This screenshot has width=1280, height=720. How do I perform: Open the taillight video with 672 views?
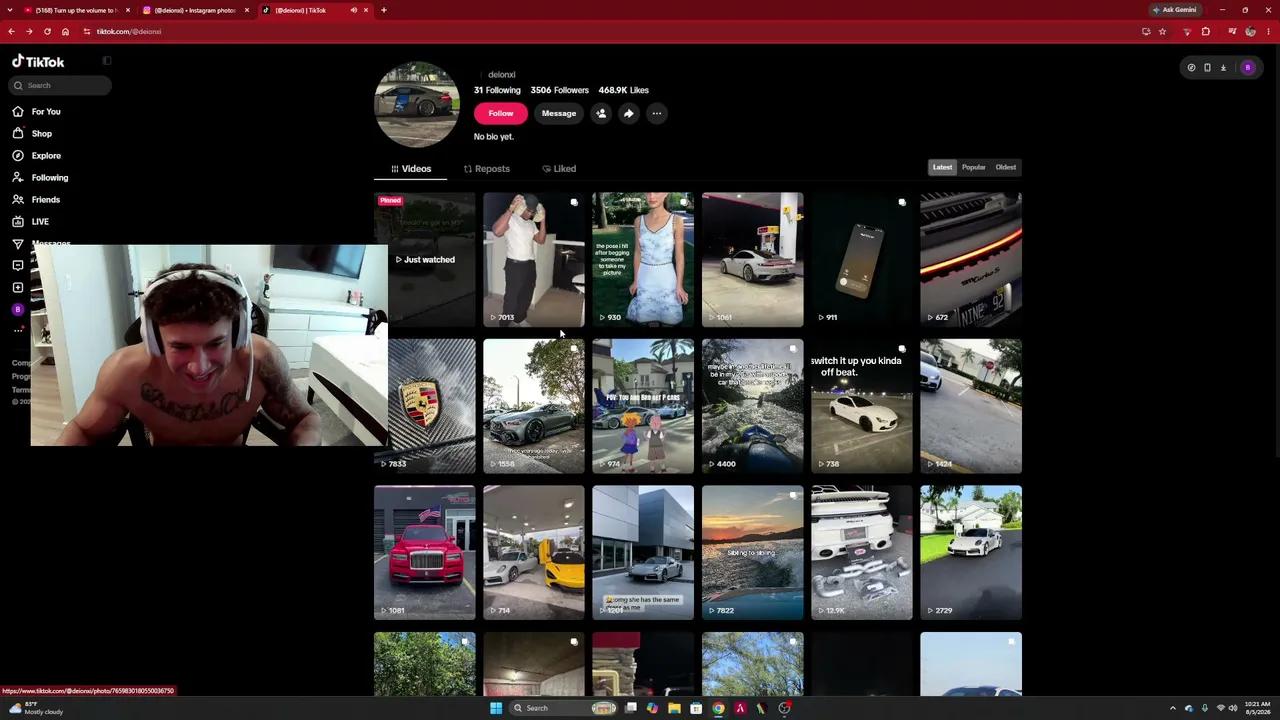click(971, 260)
